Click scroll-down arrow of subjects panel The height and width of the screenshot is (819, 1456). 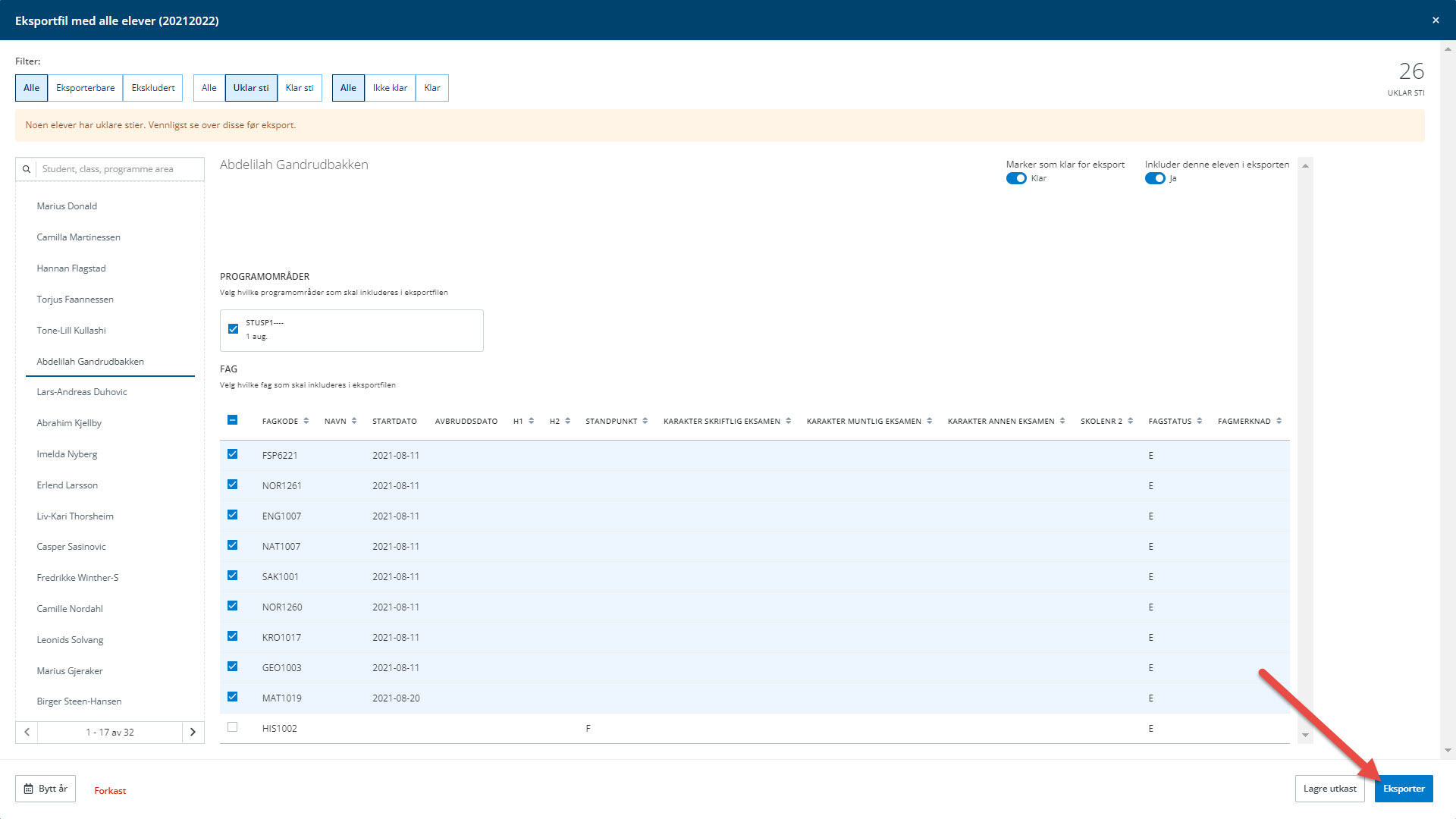(x=1305, y=735)
